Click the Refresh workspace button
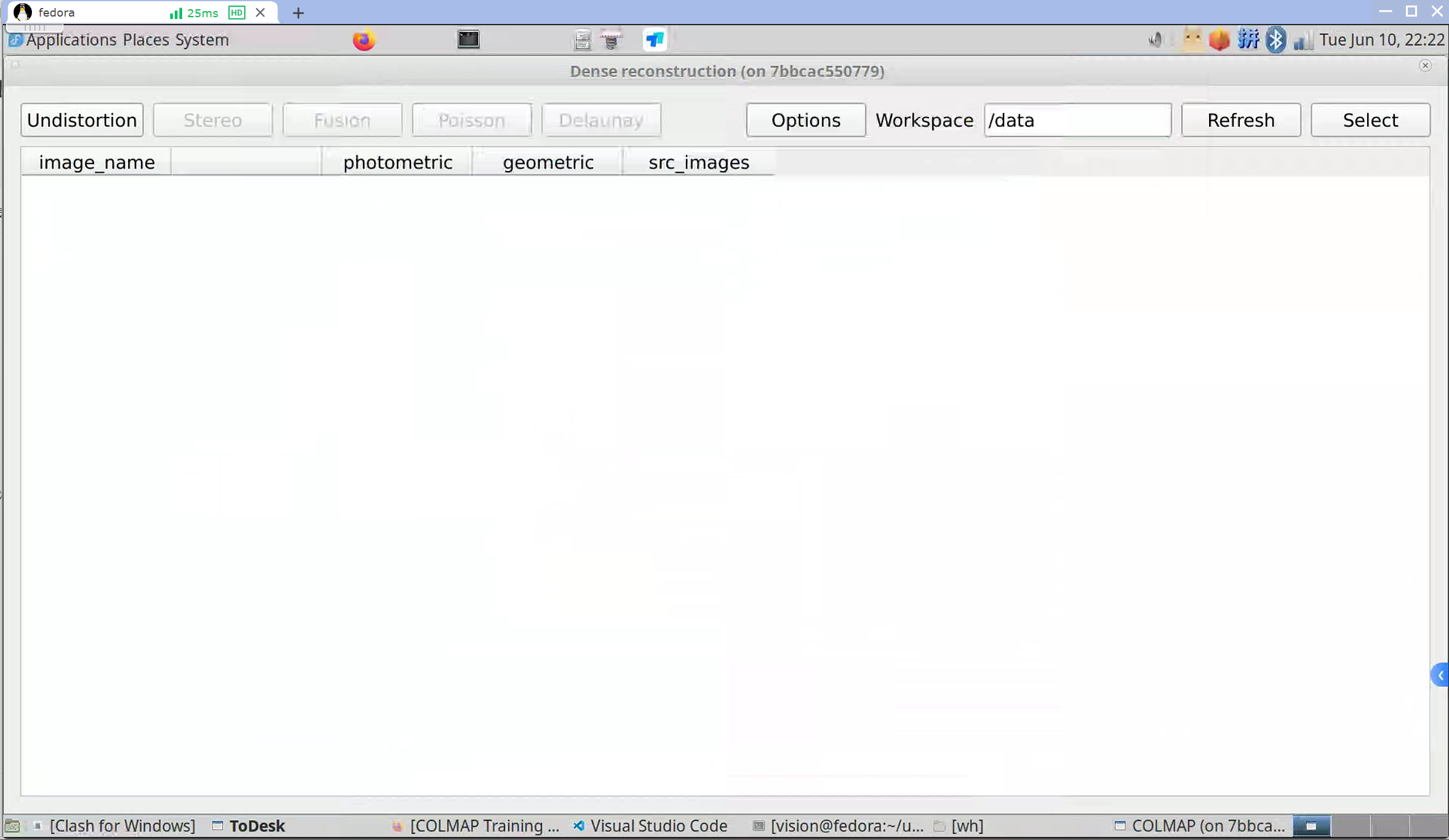Screen dimensions: 1449x840 1240,120
